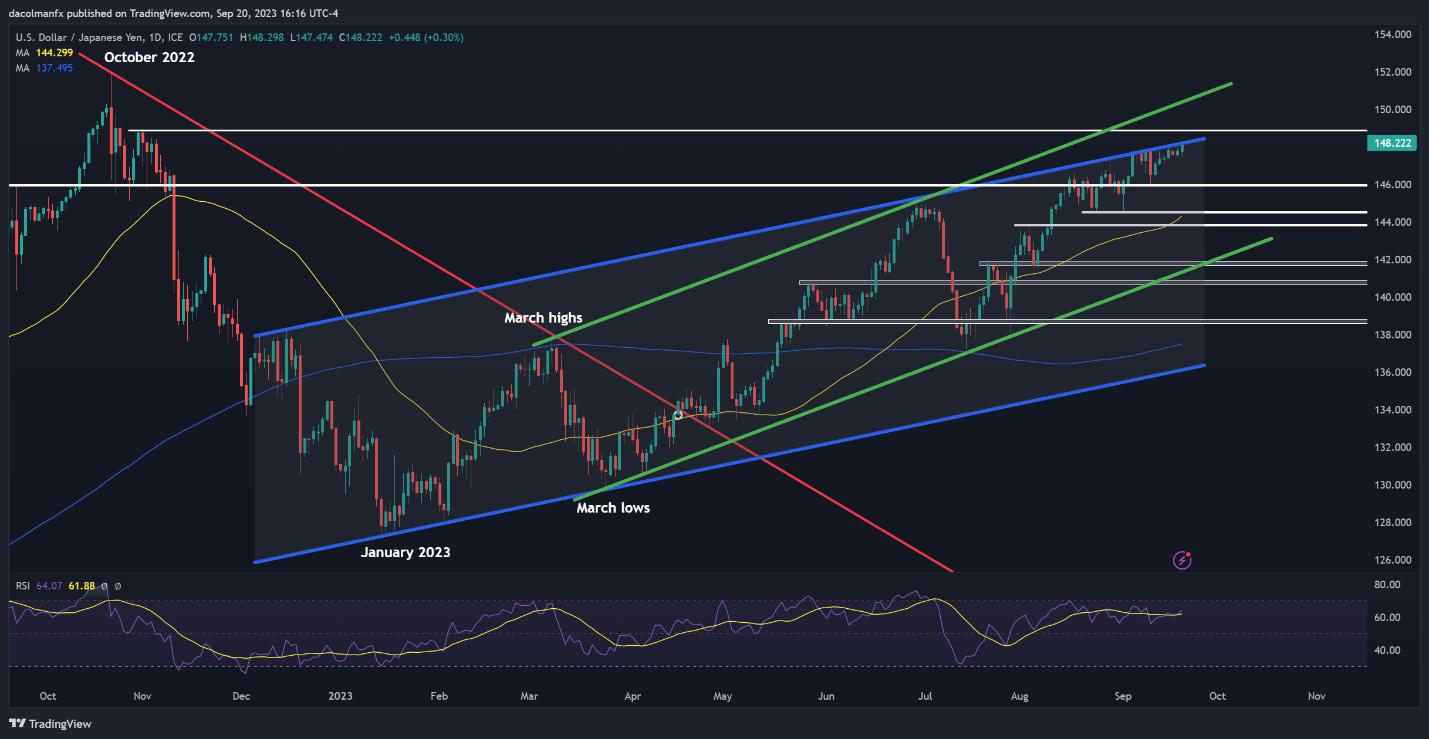Click the 130.000 price axis label
The width and height of the screenshot is (1429, 739).
[x=1391, y=485]
